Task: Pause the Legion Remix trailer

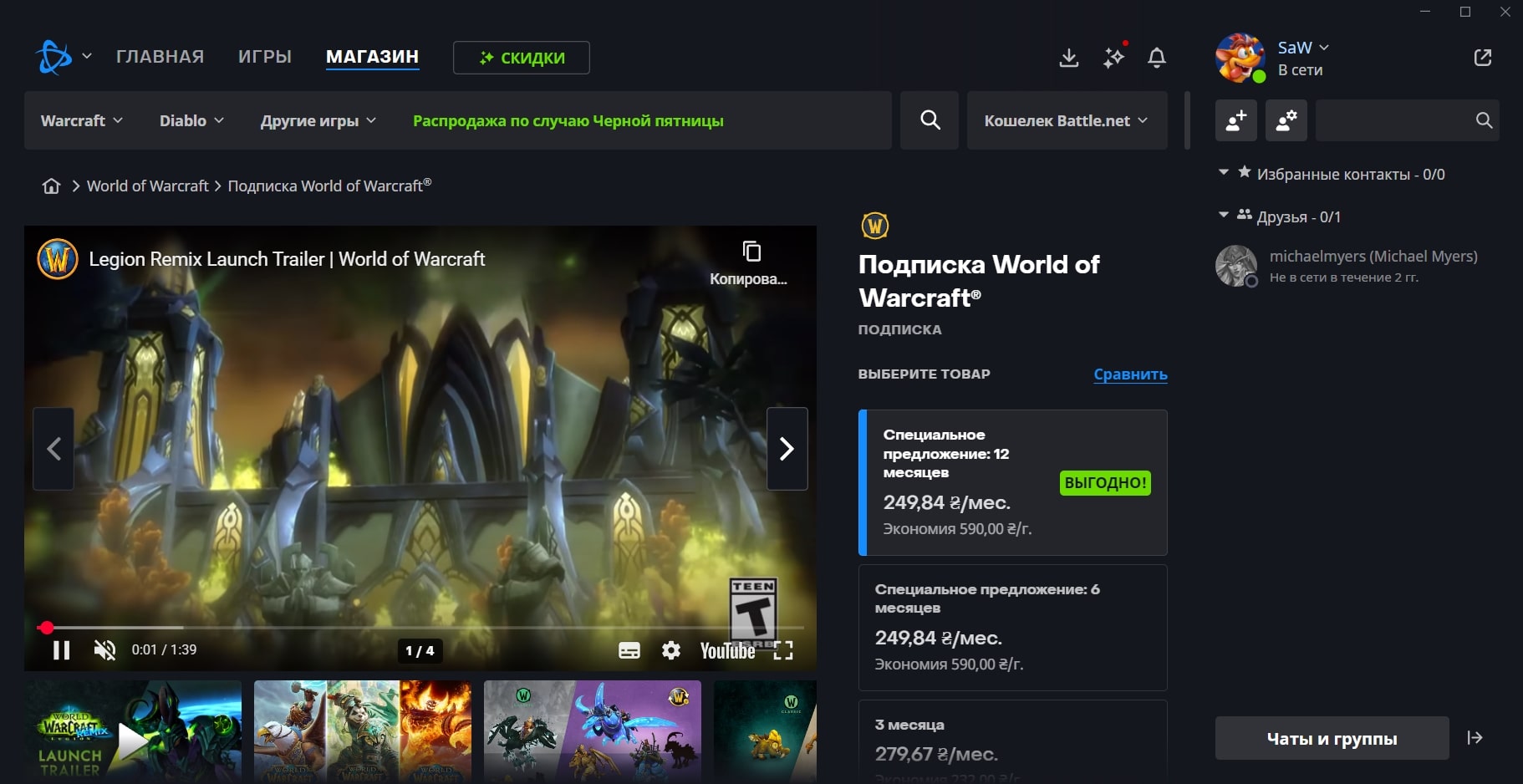Action: pyautogui.click(x=61, y=650)
